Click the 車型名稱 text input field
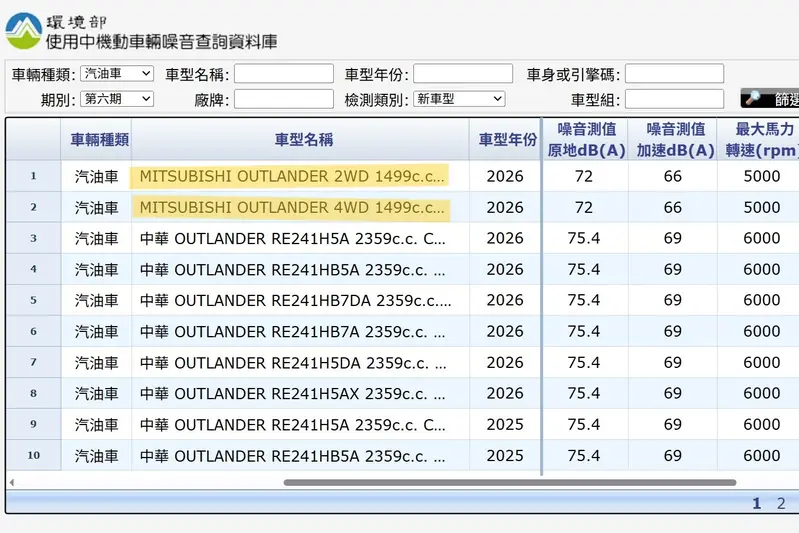The width and height of the screenshot is (799, 533). coord(284,74)
